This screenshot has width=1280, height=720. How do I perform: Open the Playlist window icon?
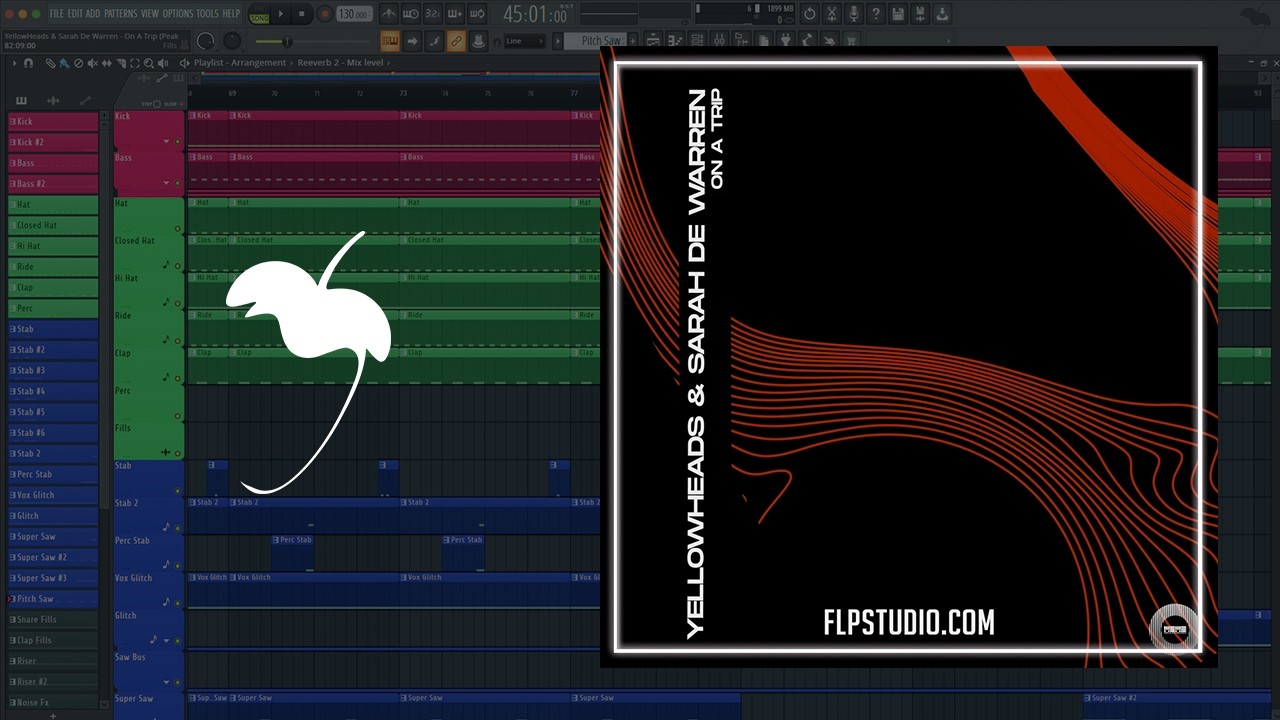point(653,40)
